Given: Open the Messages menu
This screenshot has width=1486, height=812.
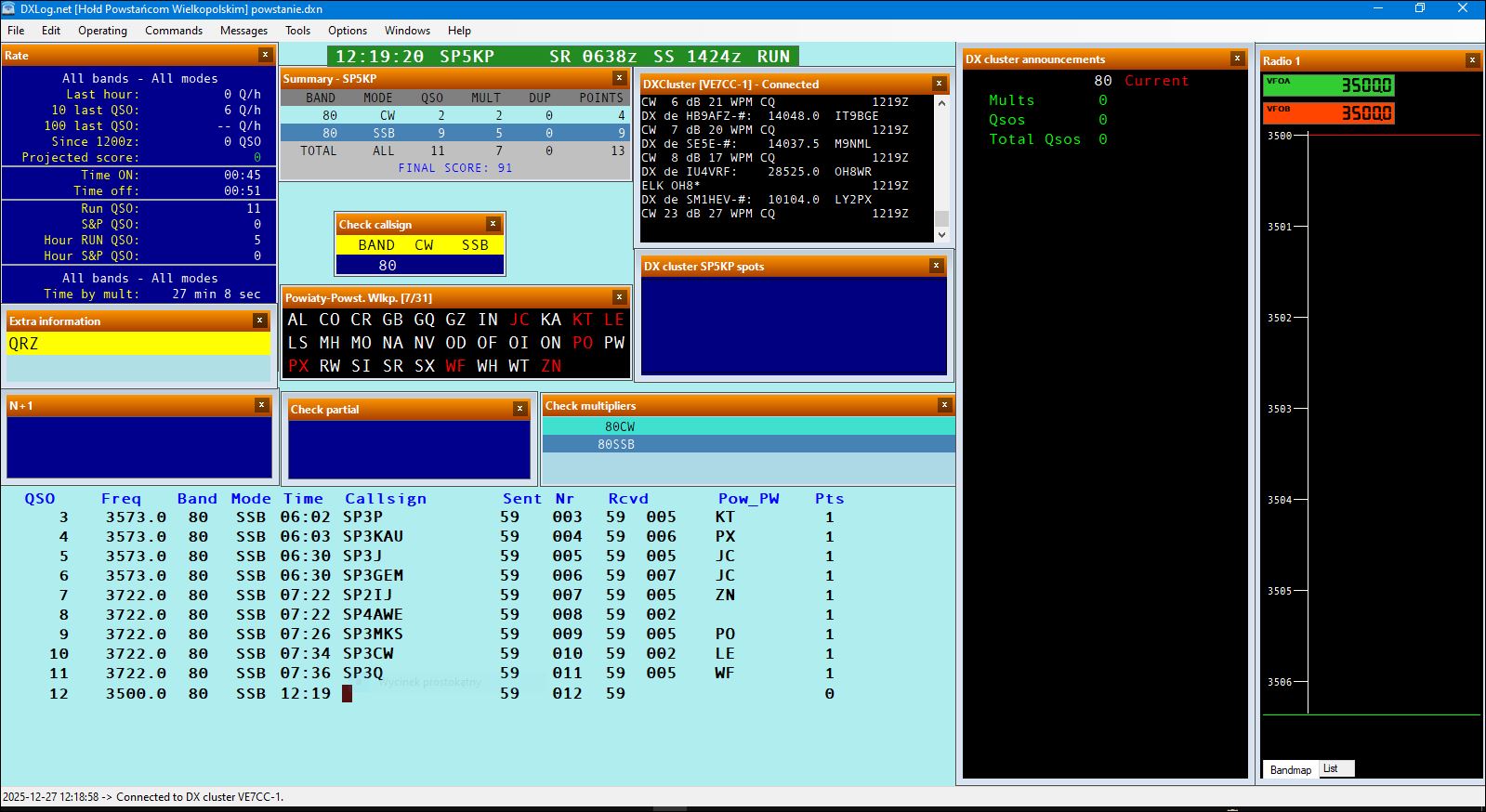Looking at the screenshot, I should (243, 31).
